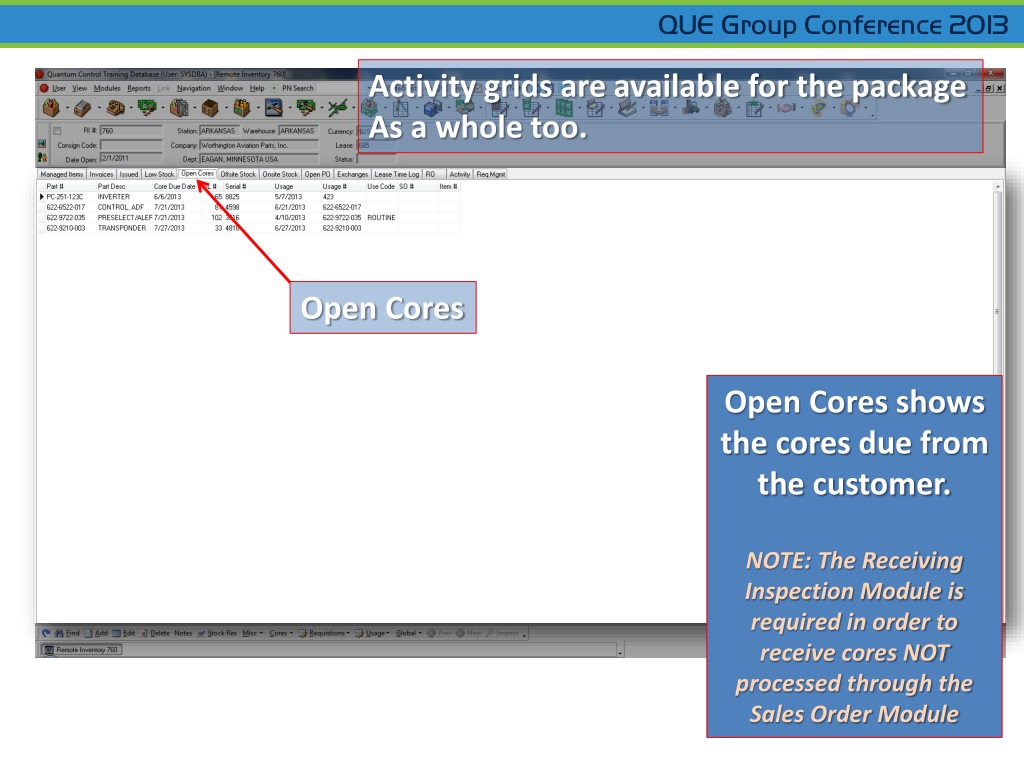Switch to the Invoices tab

pyautogui.click(x=101, y=174)
